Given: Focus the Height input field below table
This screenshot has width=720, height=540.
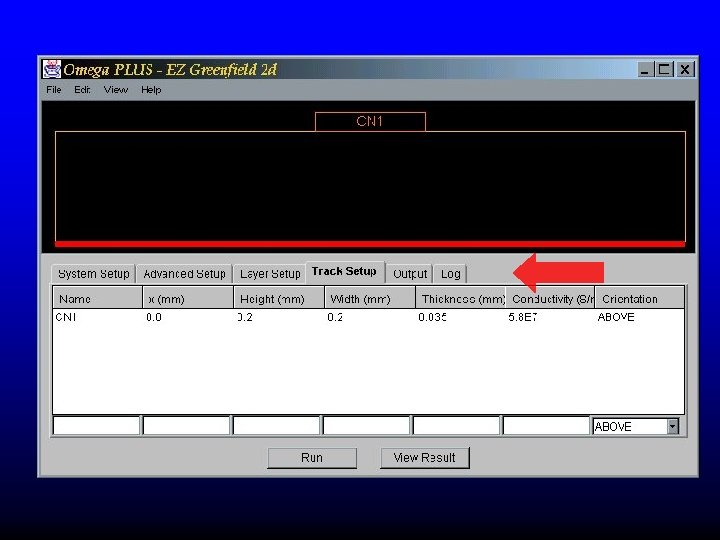Looking at the screenshot, I should pyautogui.click(x=276, y=425).
